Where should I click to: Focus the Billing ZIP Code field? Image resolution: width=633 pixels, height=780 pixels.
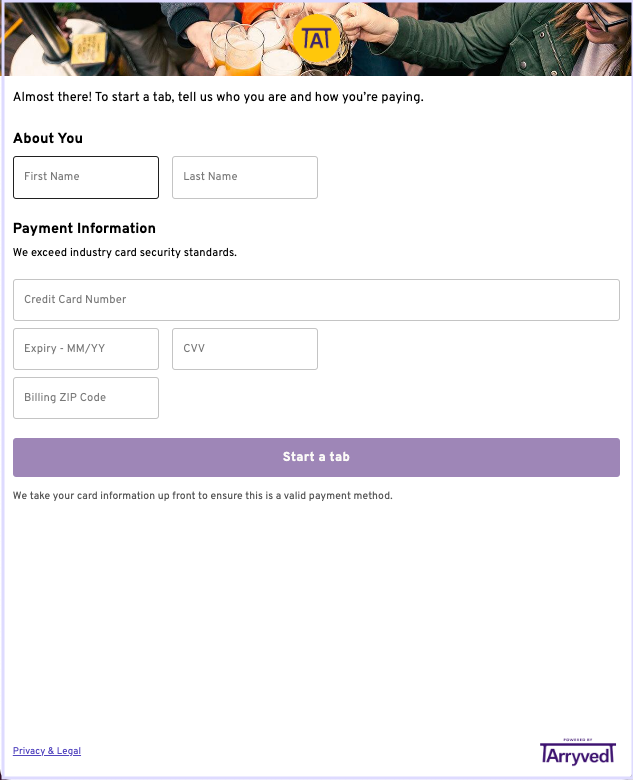(x=86, y=398)
